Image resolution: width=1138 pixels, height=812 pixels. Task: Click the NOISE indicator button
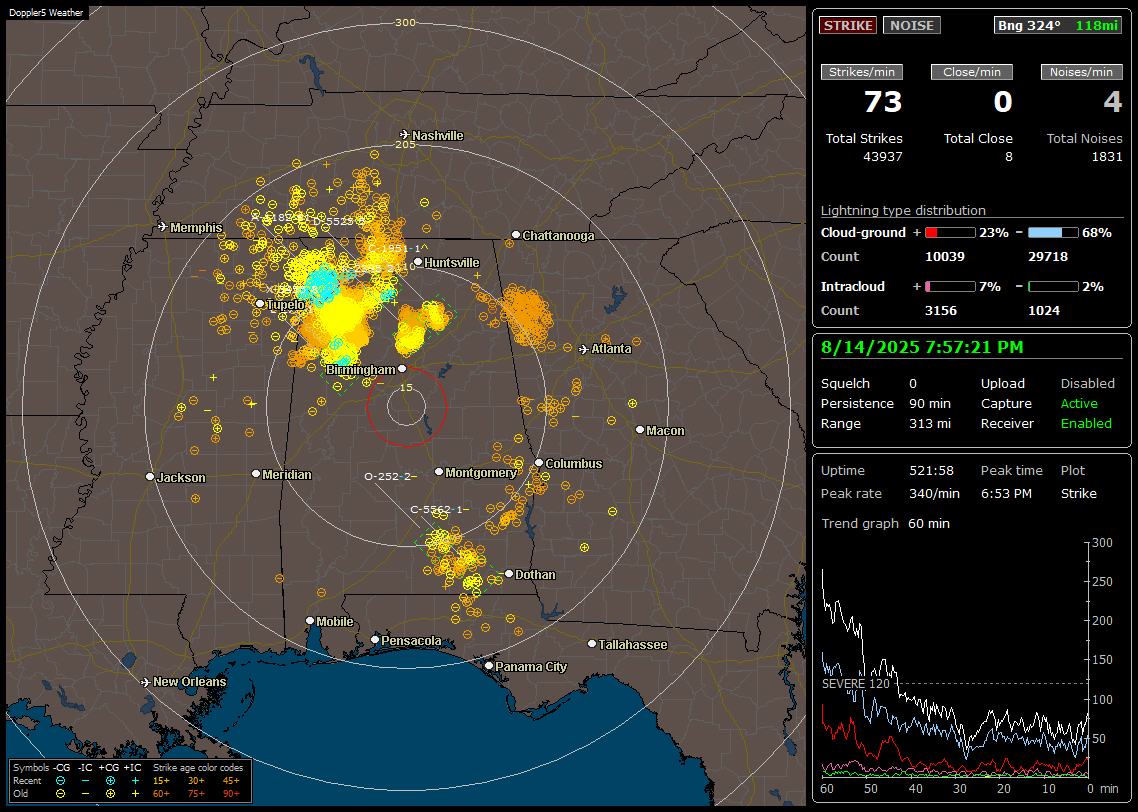point(912,25)
